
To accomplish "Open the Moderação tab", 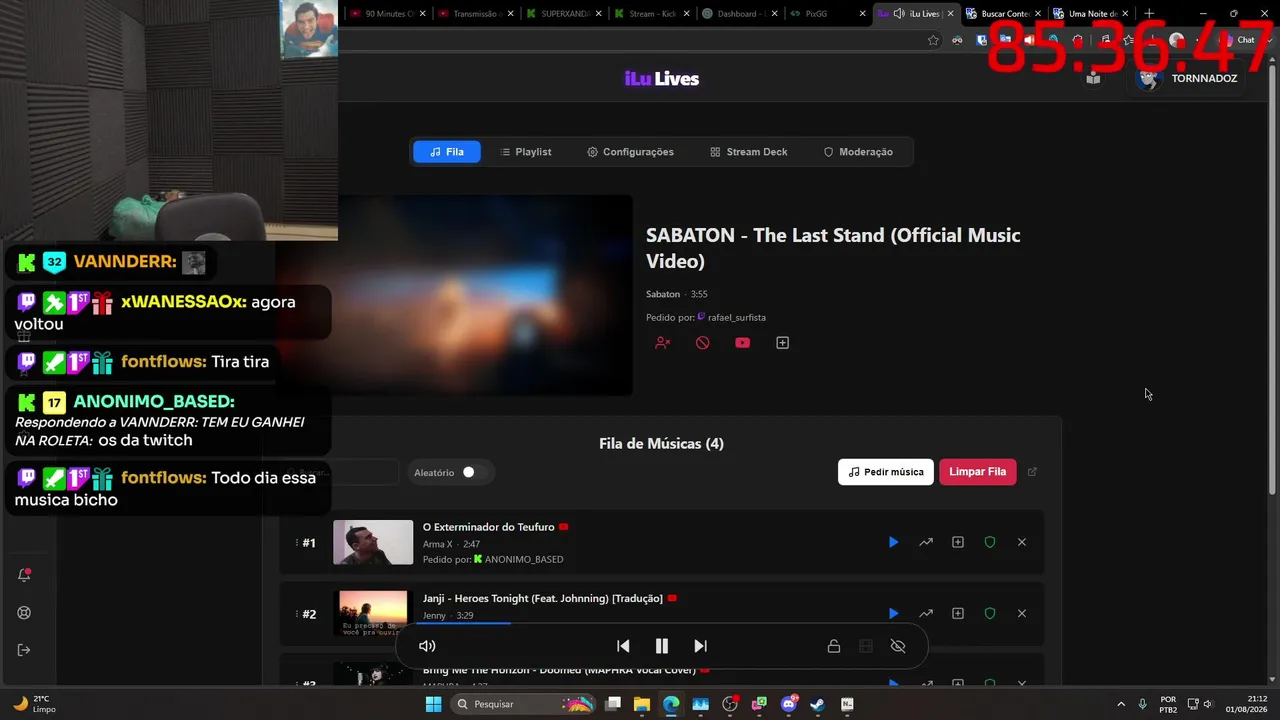I will coord(858,152).
